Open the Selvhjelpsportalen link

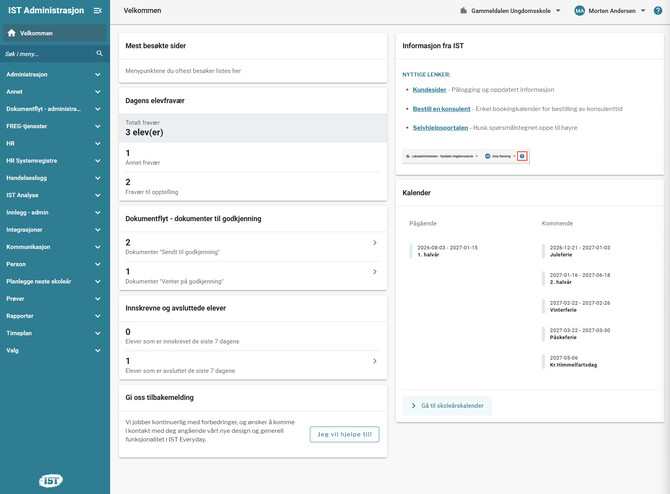(x=440, y=128)
